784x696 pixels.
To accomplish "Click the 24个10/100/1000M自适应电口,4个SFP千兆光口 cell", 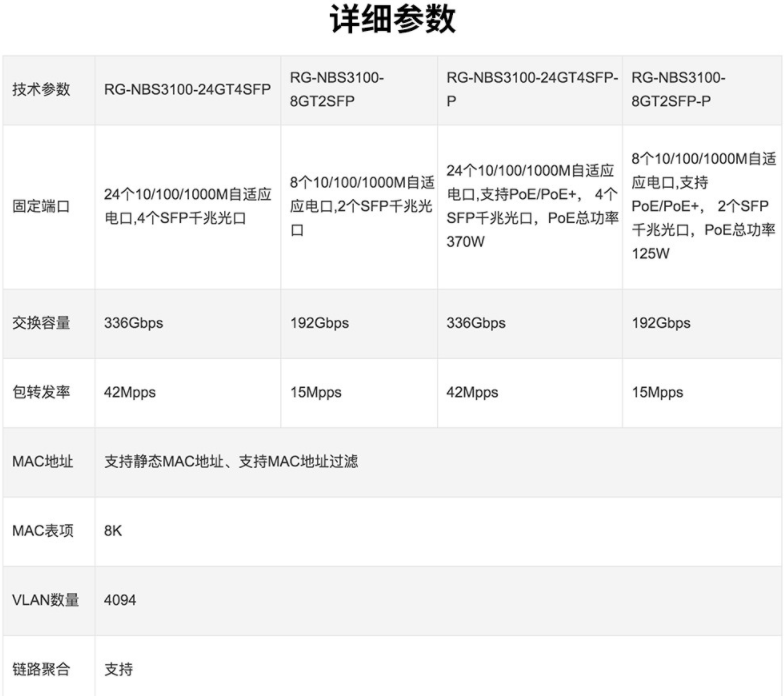I will (188, 206).
